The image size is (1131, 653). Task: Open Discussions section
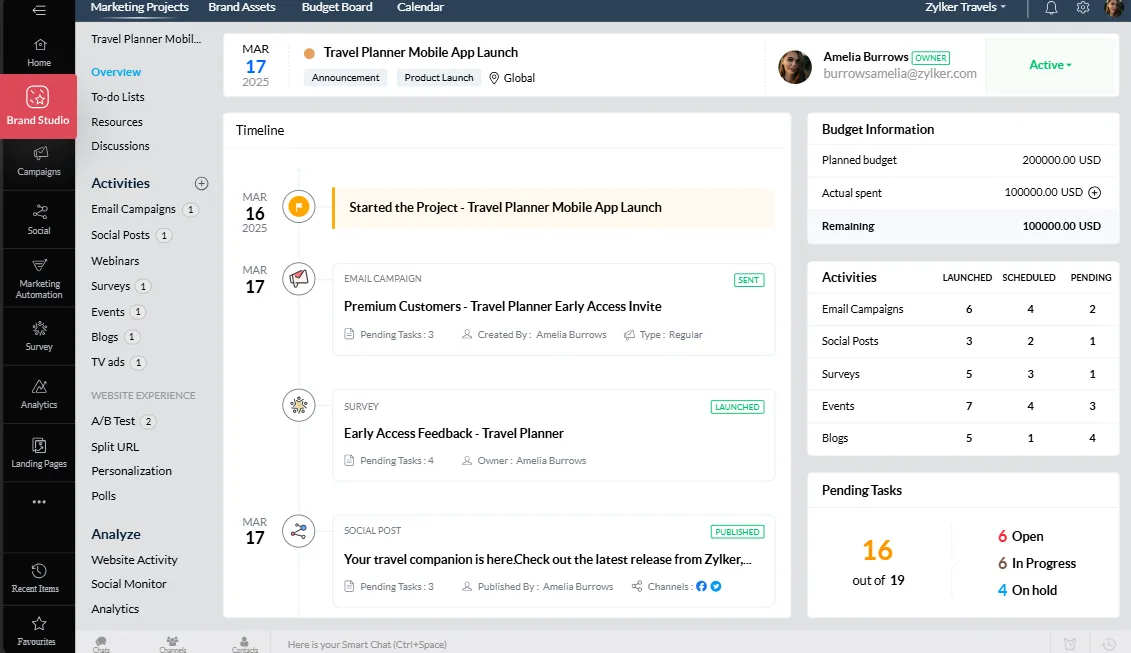pyautogui.click(x=120, y=146)
